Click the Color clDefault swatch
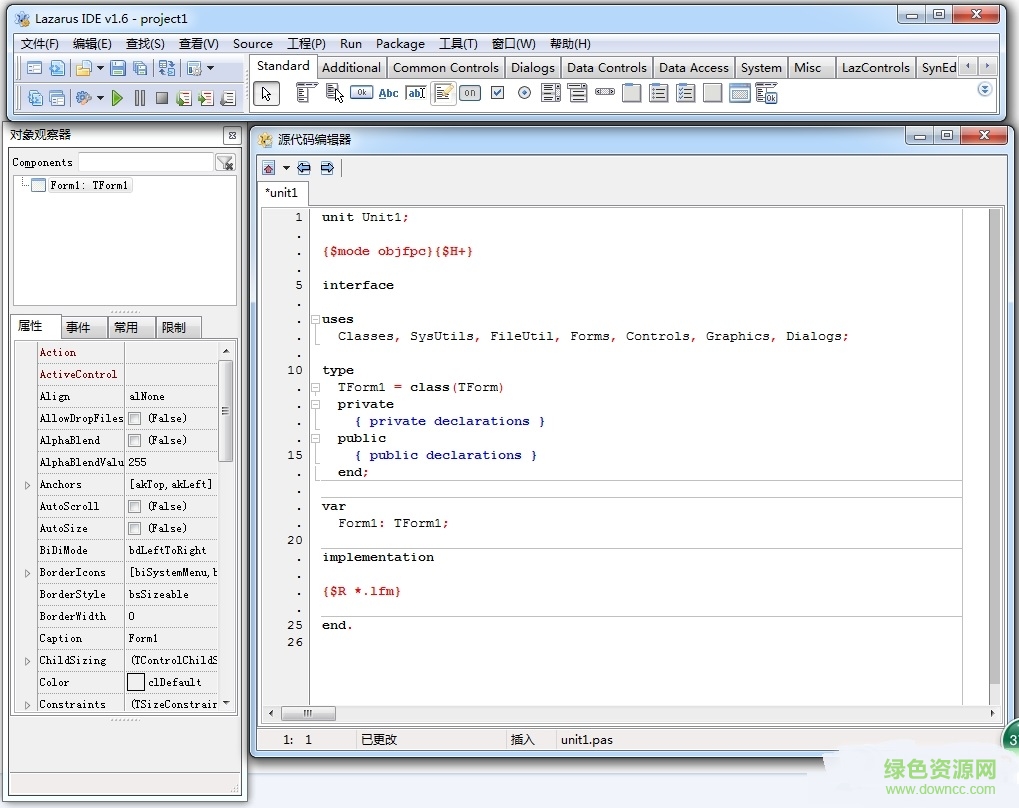The width and height of the screenshot is (1019, 808). 136,682
